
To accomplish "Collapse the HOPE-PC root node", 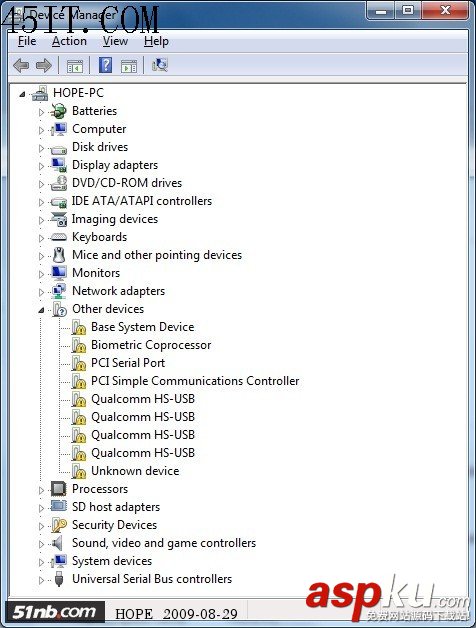I will point(22,94).
